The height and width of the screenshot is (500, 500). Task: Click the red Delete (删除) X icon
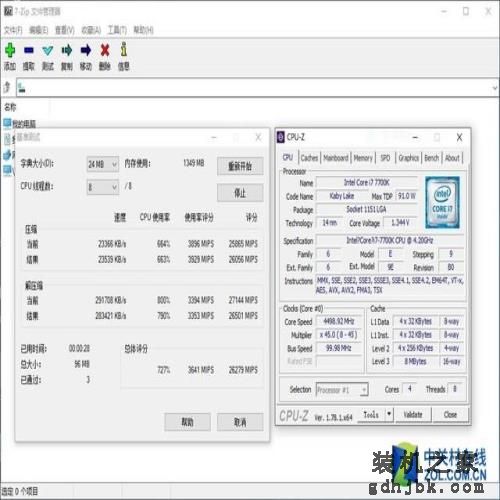105,50
